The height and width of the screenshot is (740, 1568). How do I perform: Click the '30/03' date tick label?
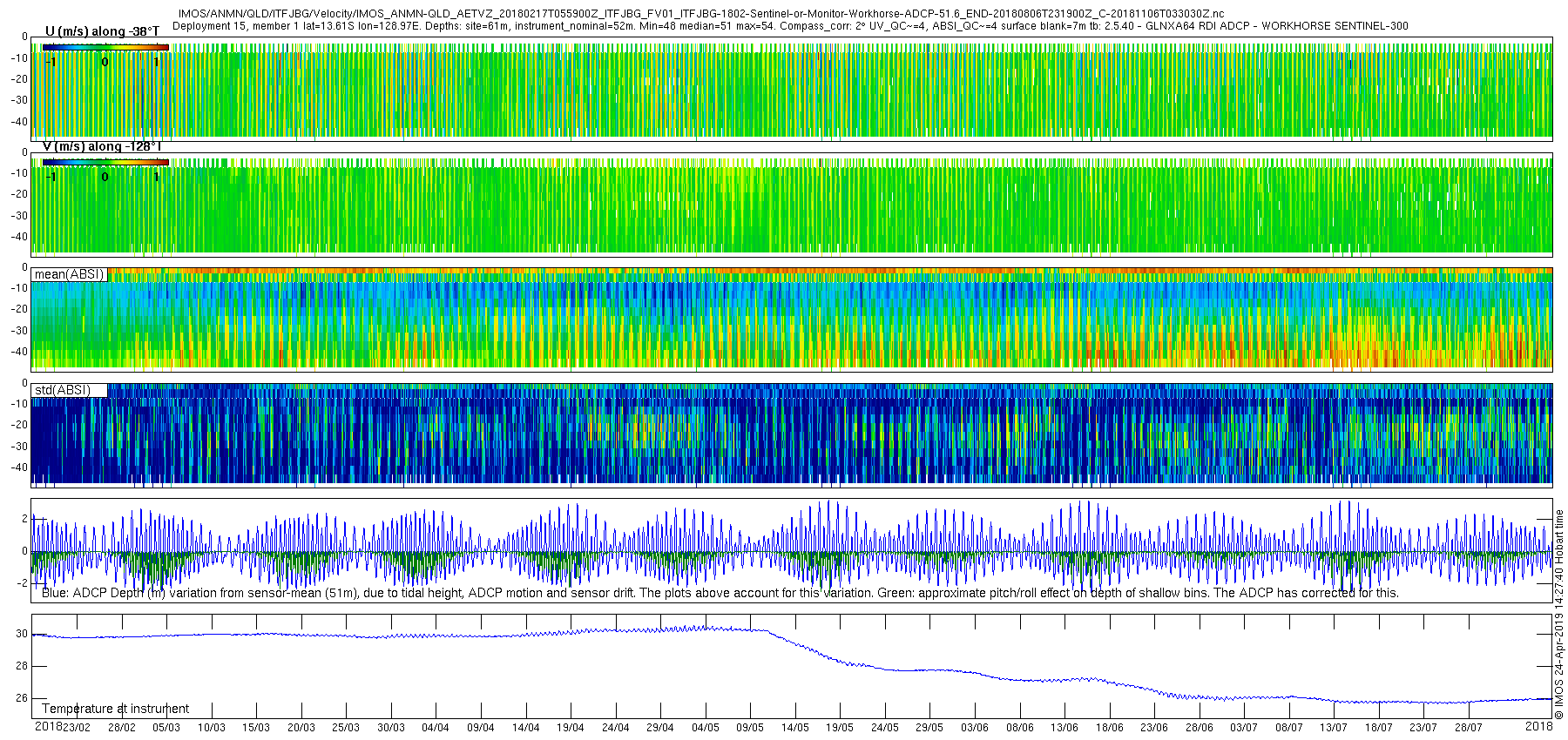(391, 727)
